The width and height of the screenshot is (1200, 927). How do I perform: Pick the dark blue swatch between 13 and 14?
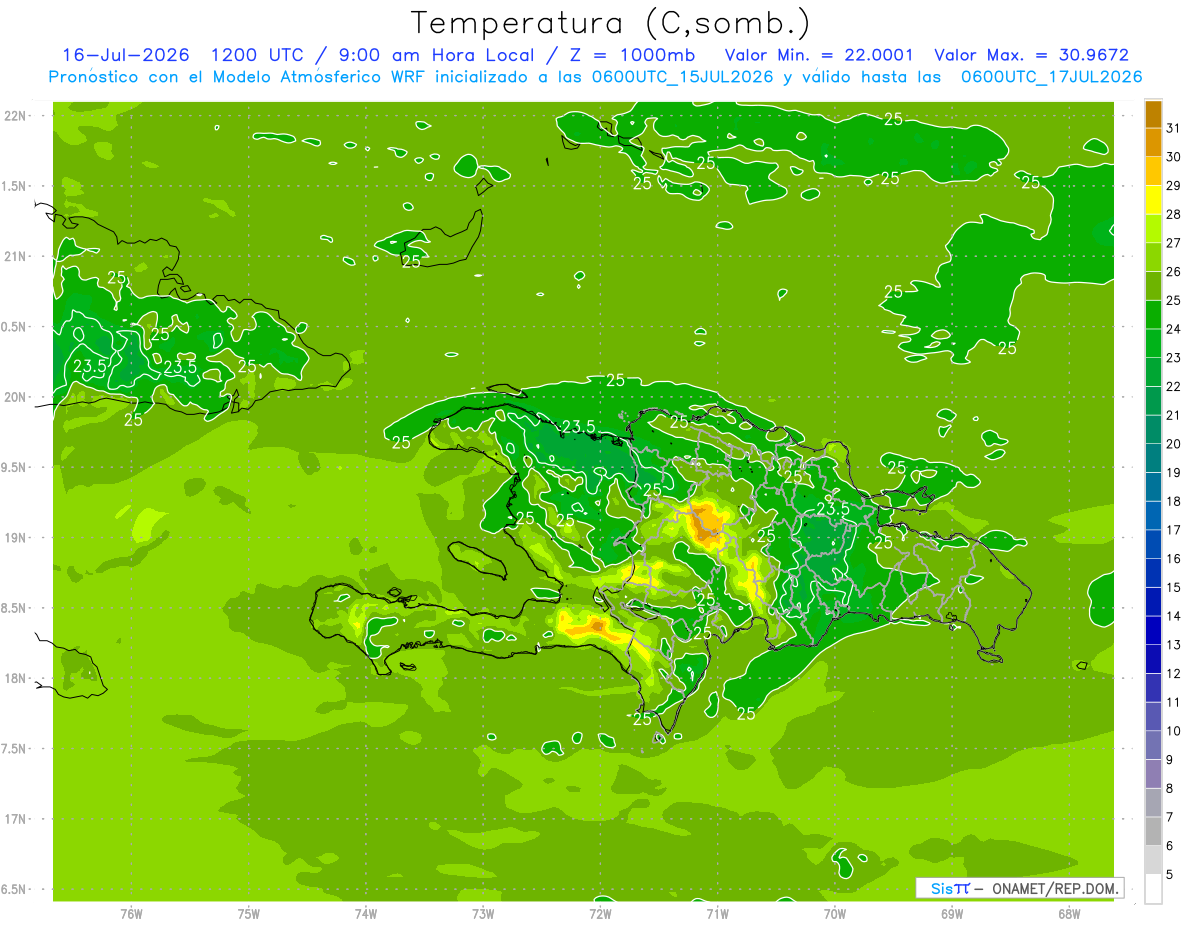[1153, 630]
